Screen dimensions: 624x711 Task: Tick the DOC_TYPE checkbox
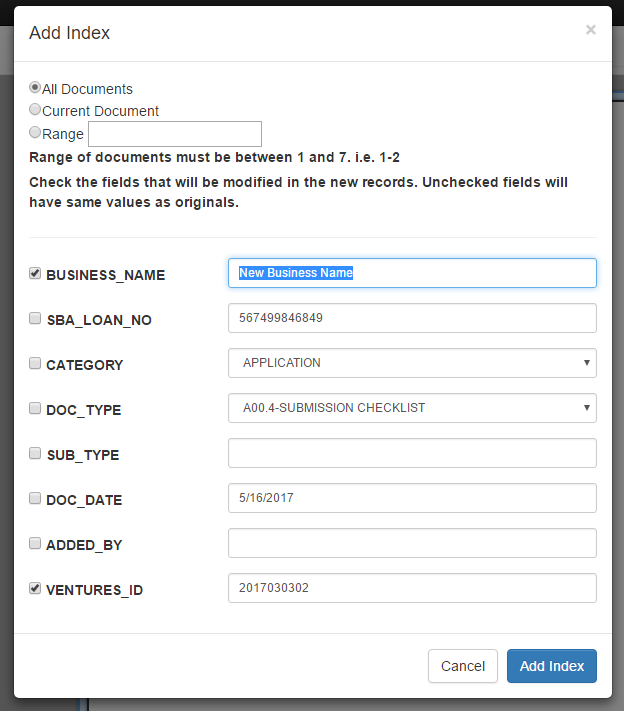point(35,408)
